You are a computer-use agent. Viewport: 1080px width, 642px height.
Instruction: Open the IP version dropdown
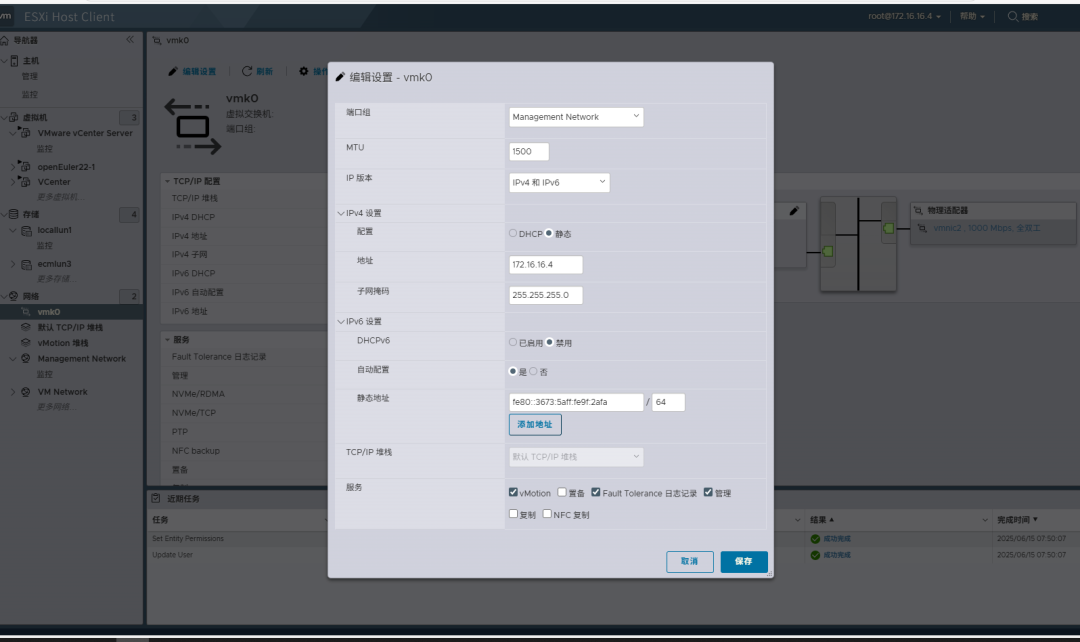pyautogui.click(x=559, y=183)
